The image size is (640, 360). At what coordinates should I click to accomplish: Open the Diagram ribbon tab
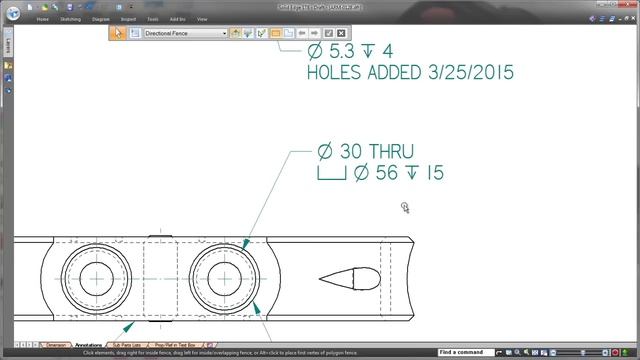pos(100,19)
